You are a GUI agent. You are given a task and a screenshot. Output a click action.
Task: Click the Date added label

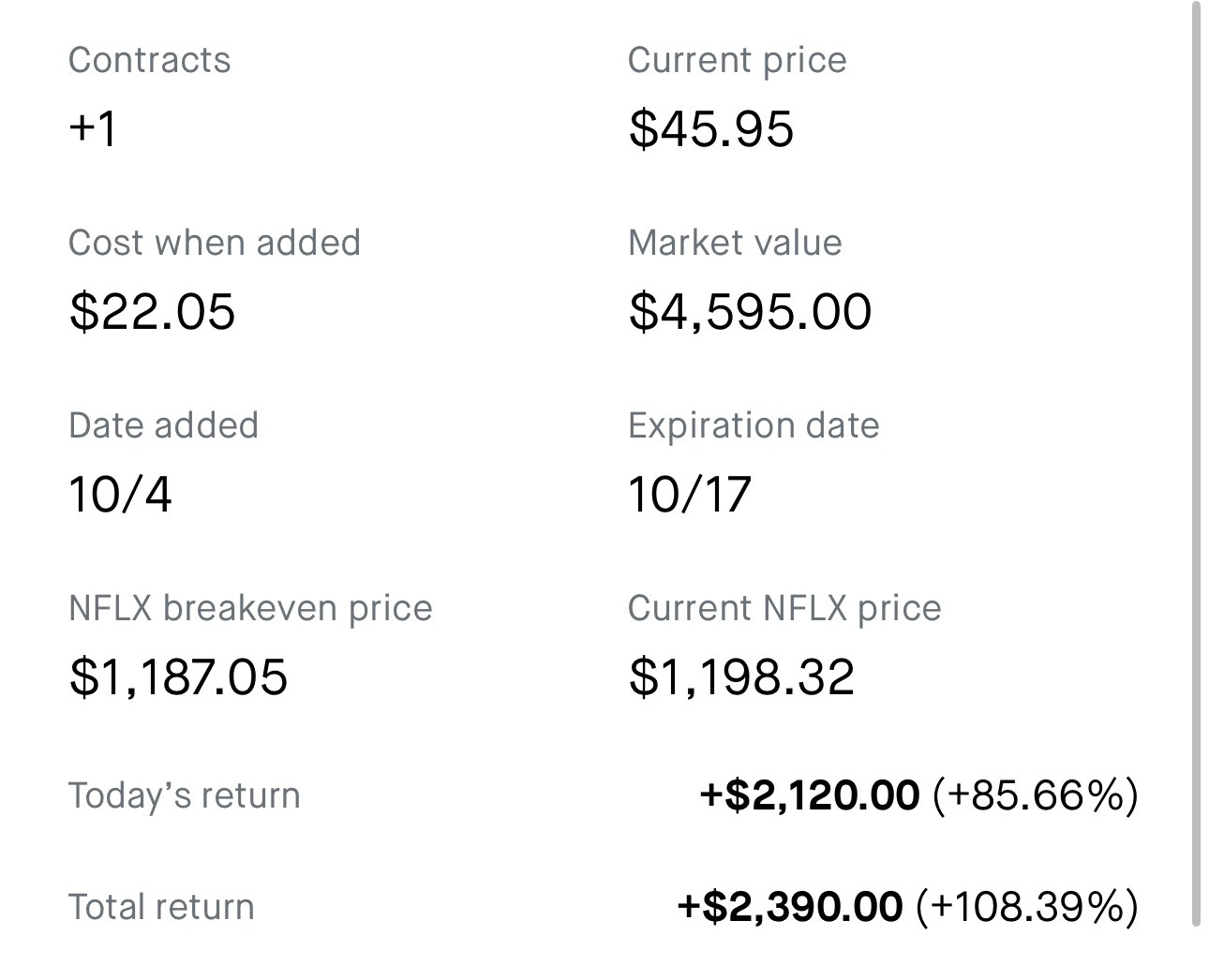pyautogui.click(x=163, y=425)
